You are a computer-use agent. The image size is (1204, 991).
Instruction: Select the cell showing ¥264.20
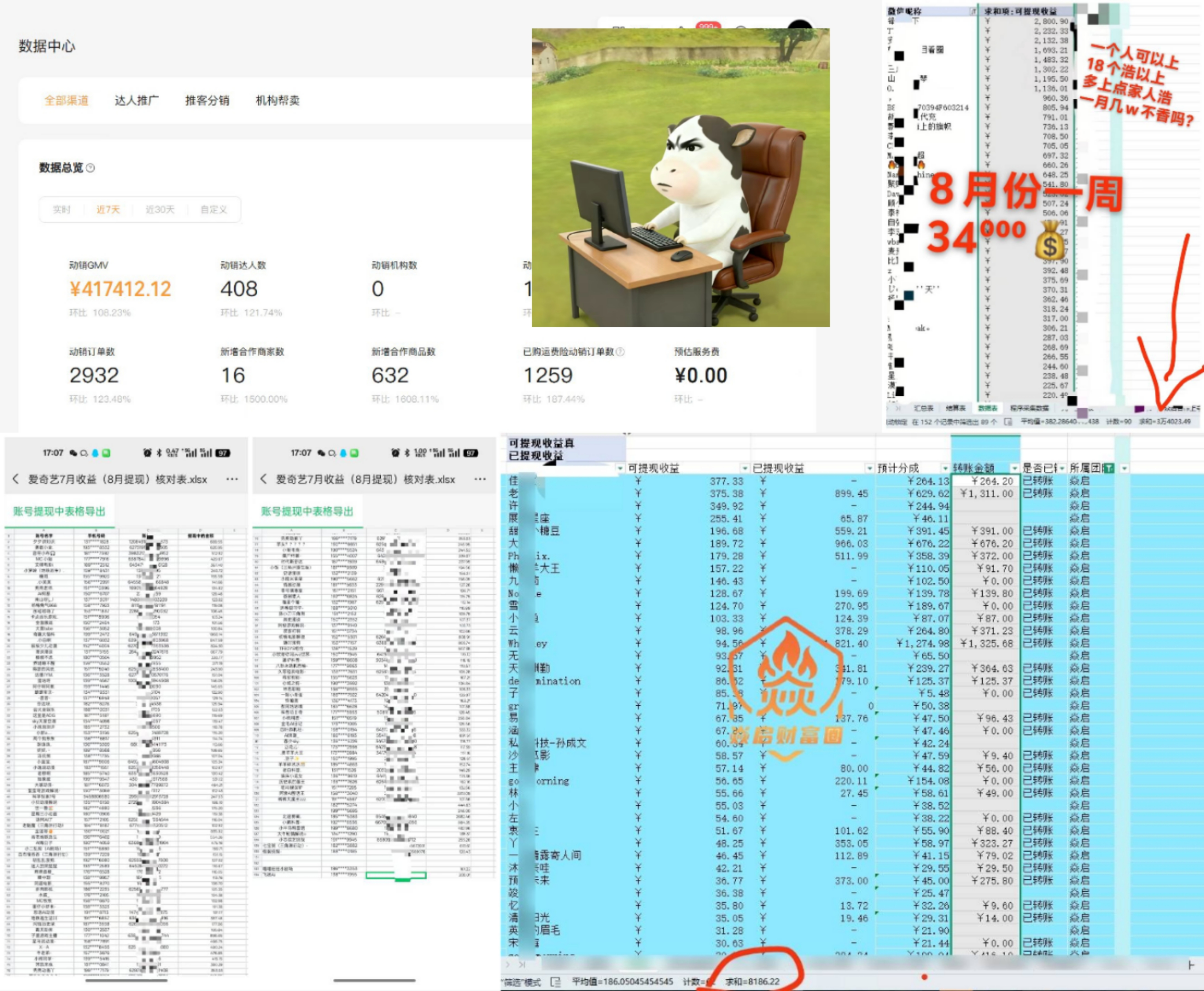[x=986, y=481]
